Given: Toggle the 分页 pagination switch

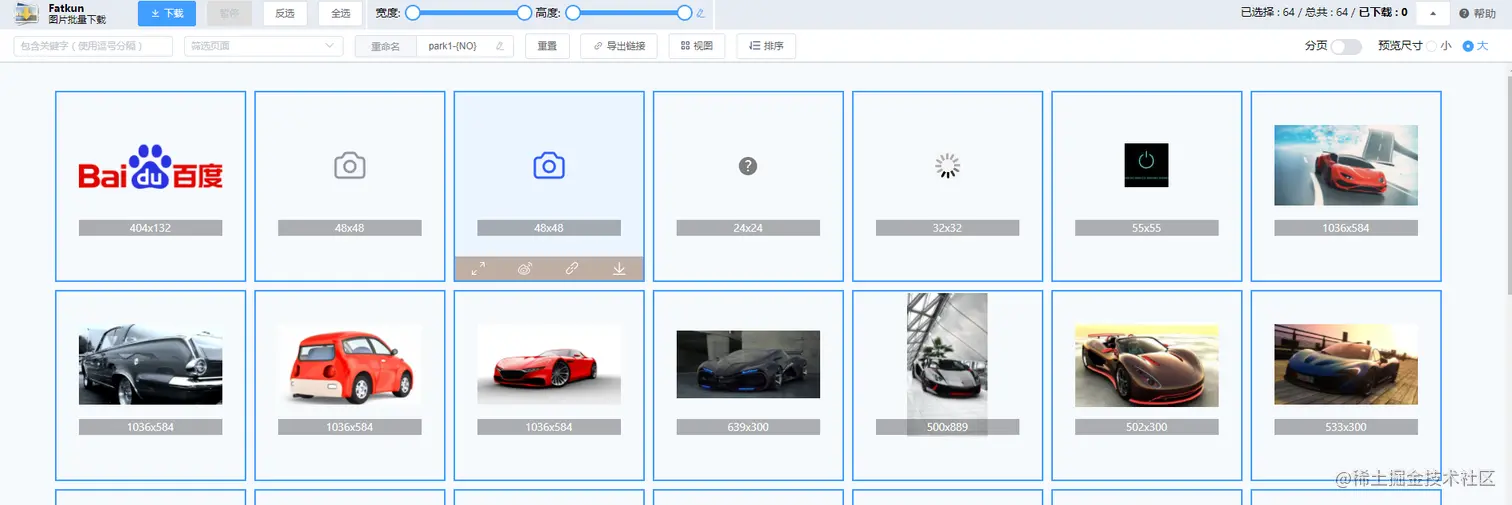Looking at the screenshot, I should pos(1346,46).
